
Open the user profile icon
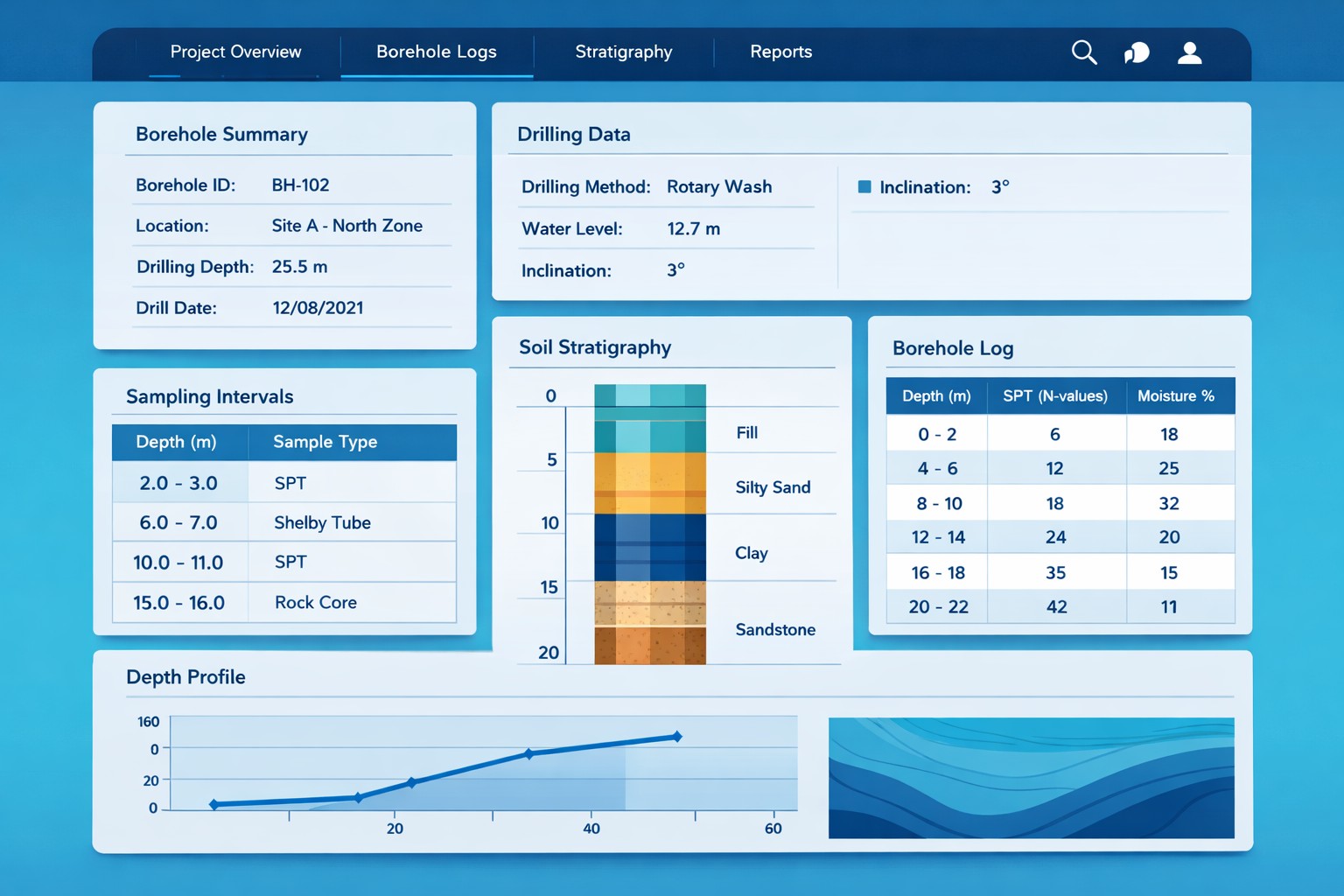(x=1189, y=52)
